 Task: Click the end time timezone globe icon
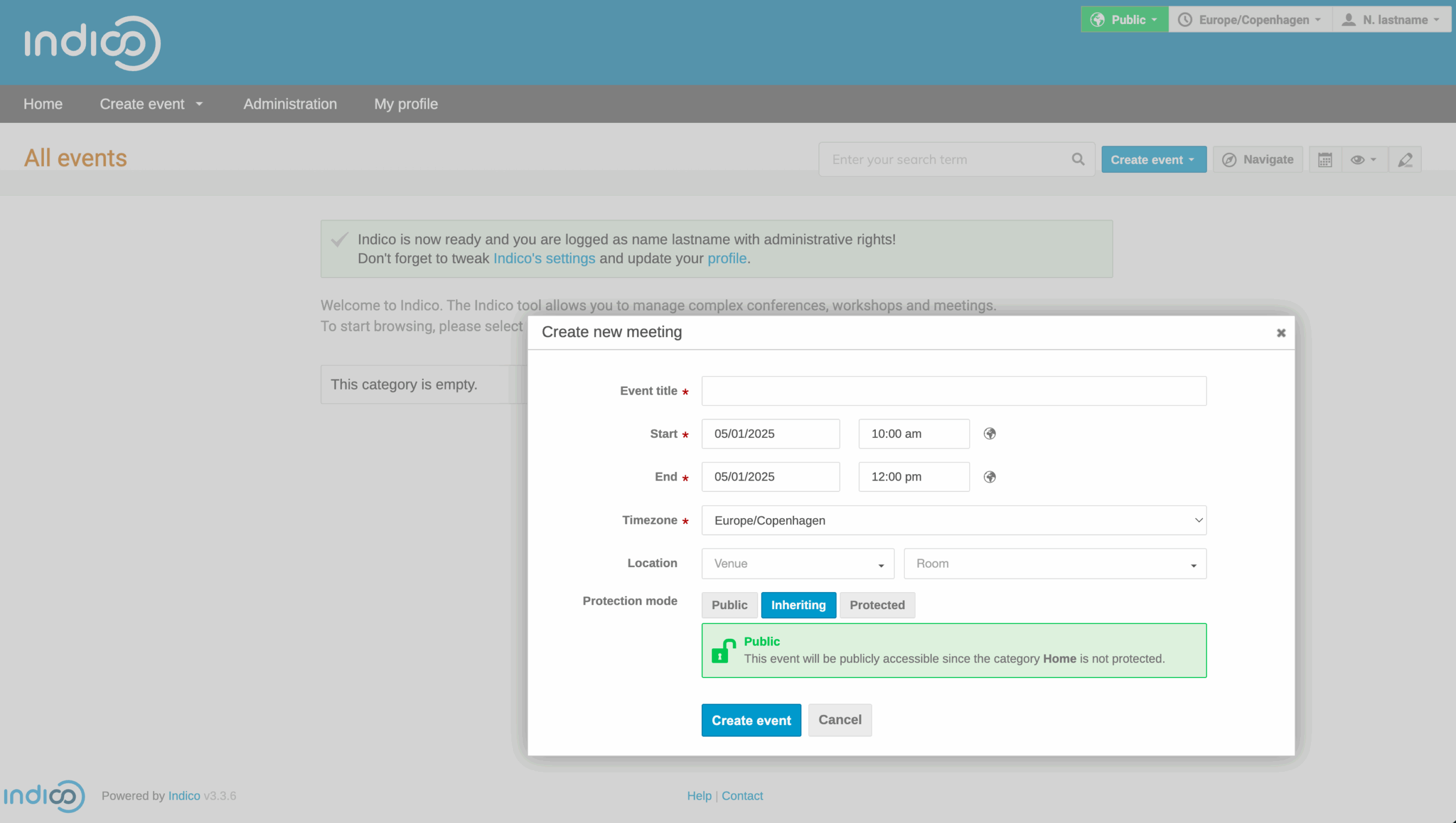tap(990, 477)
